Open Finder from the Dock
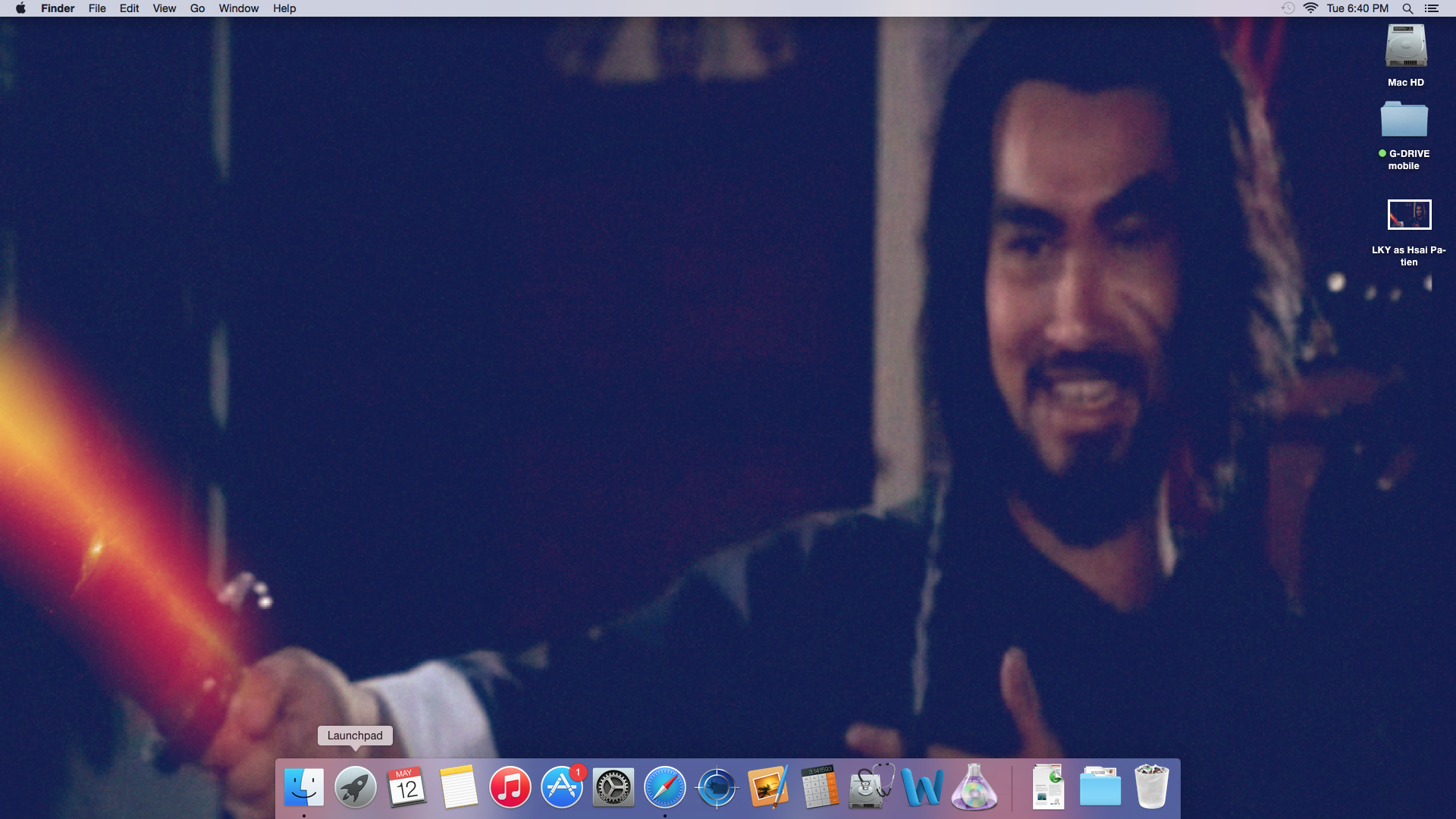 304,787
